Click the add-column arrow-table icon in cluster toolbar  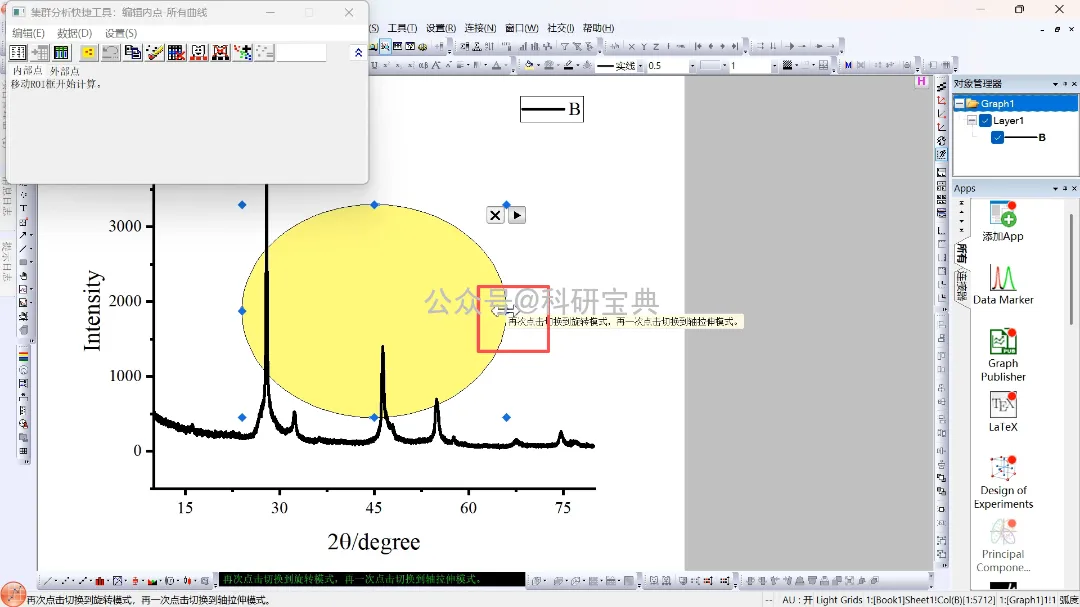tap(39, 52)
